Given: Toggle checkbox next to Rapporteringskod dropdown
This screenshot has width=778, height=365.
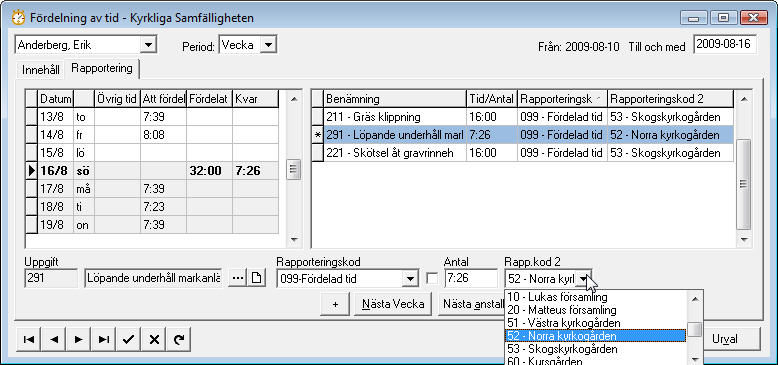Looking at the screenshot, I should point(432,279).
